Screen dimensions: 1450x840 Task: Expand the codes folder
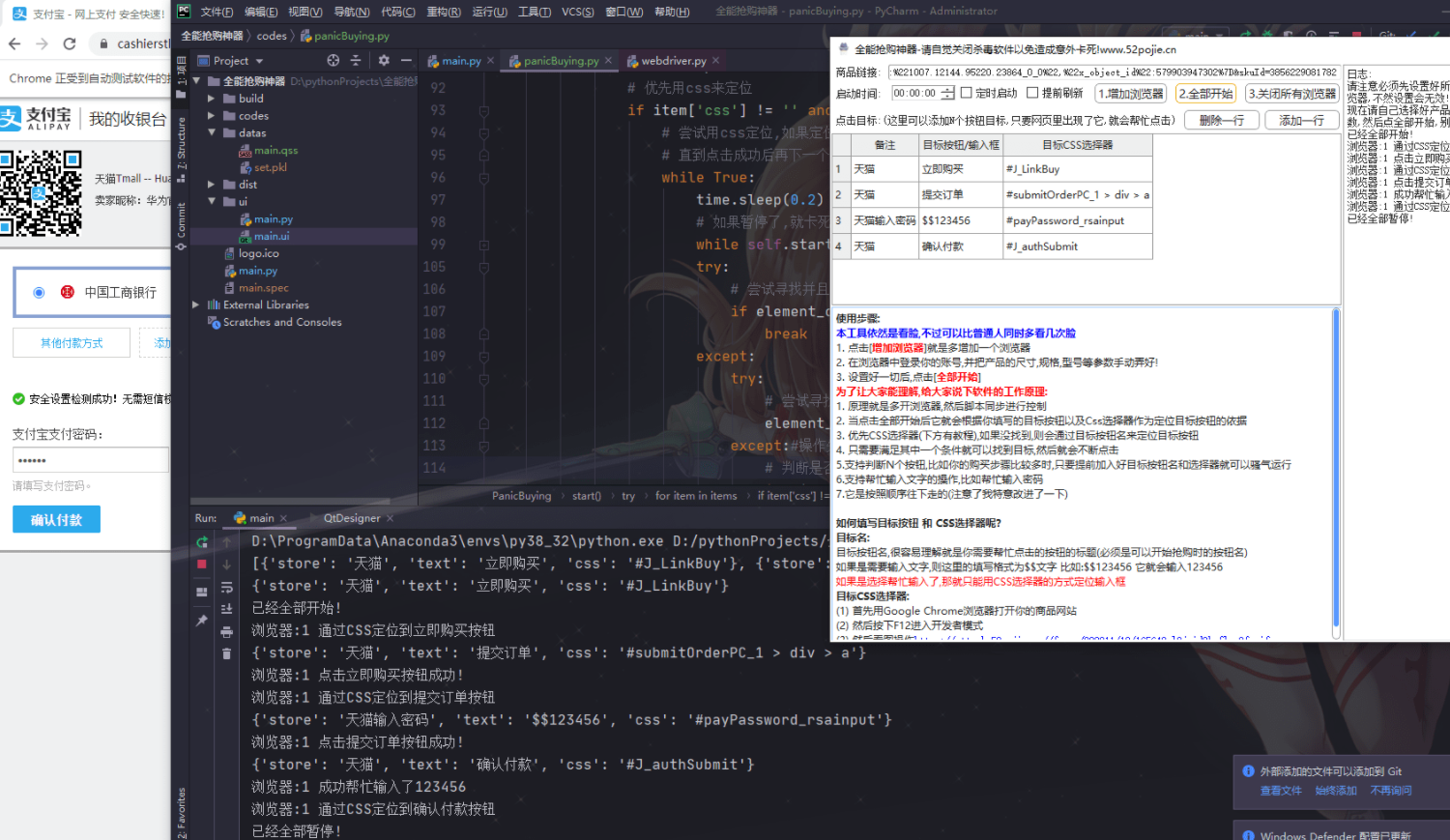(x=211, y=116)
